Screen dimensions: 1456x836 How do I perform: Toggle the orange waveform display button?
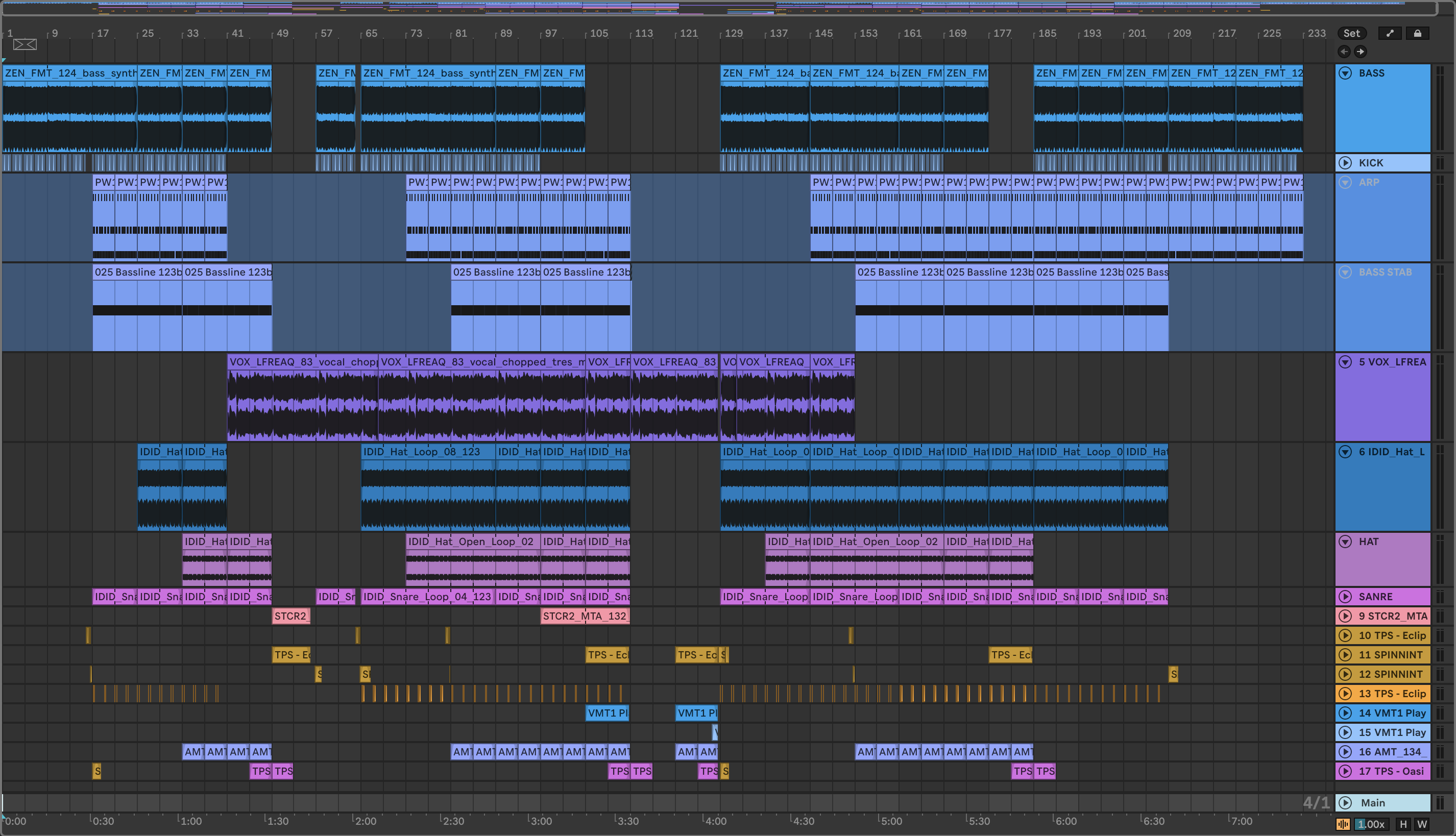(x=1343, y=825)
